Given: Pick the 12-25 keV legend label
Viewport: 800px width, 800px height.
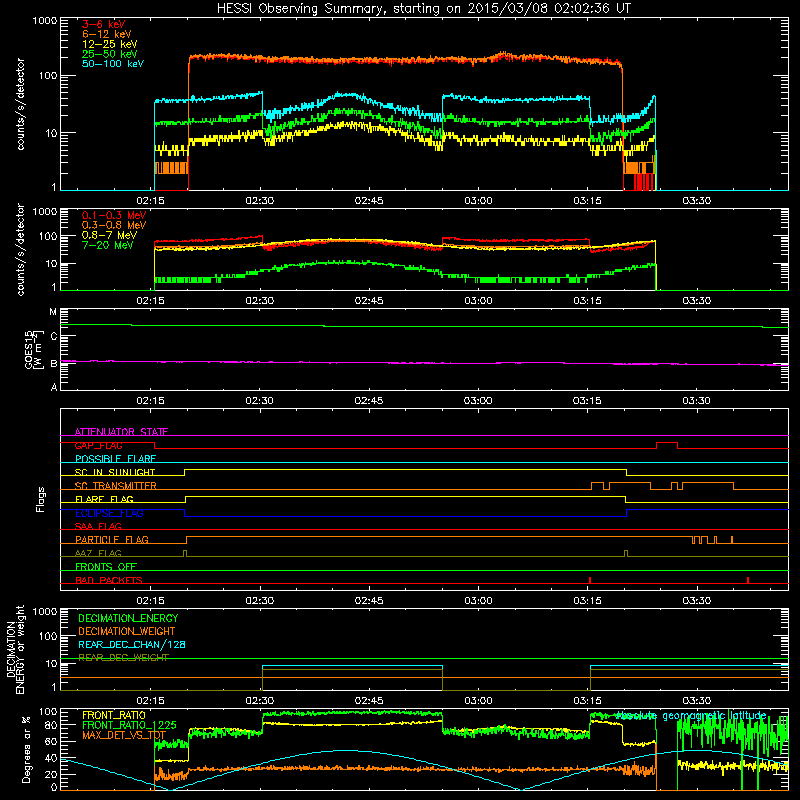Looking at the screenshot, I should [x=110, y=44].
